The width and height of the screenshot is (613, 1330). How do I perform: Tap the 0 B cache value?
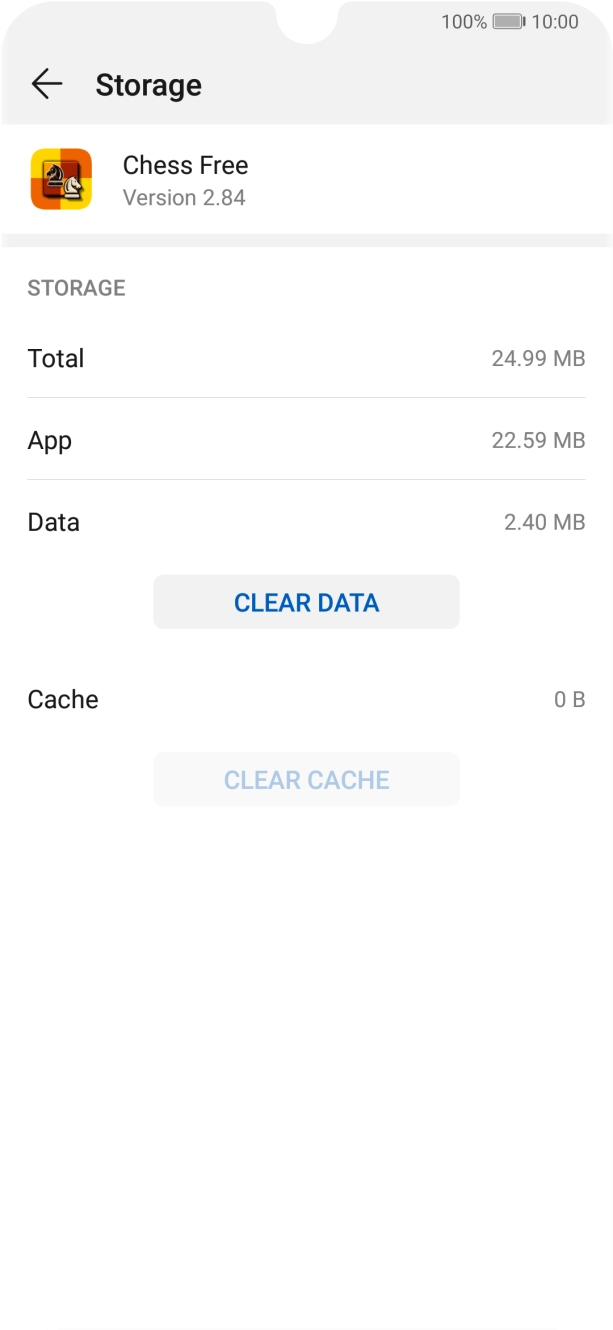click(x=569, y=700)
